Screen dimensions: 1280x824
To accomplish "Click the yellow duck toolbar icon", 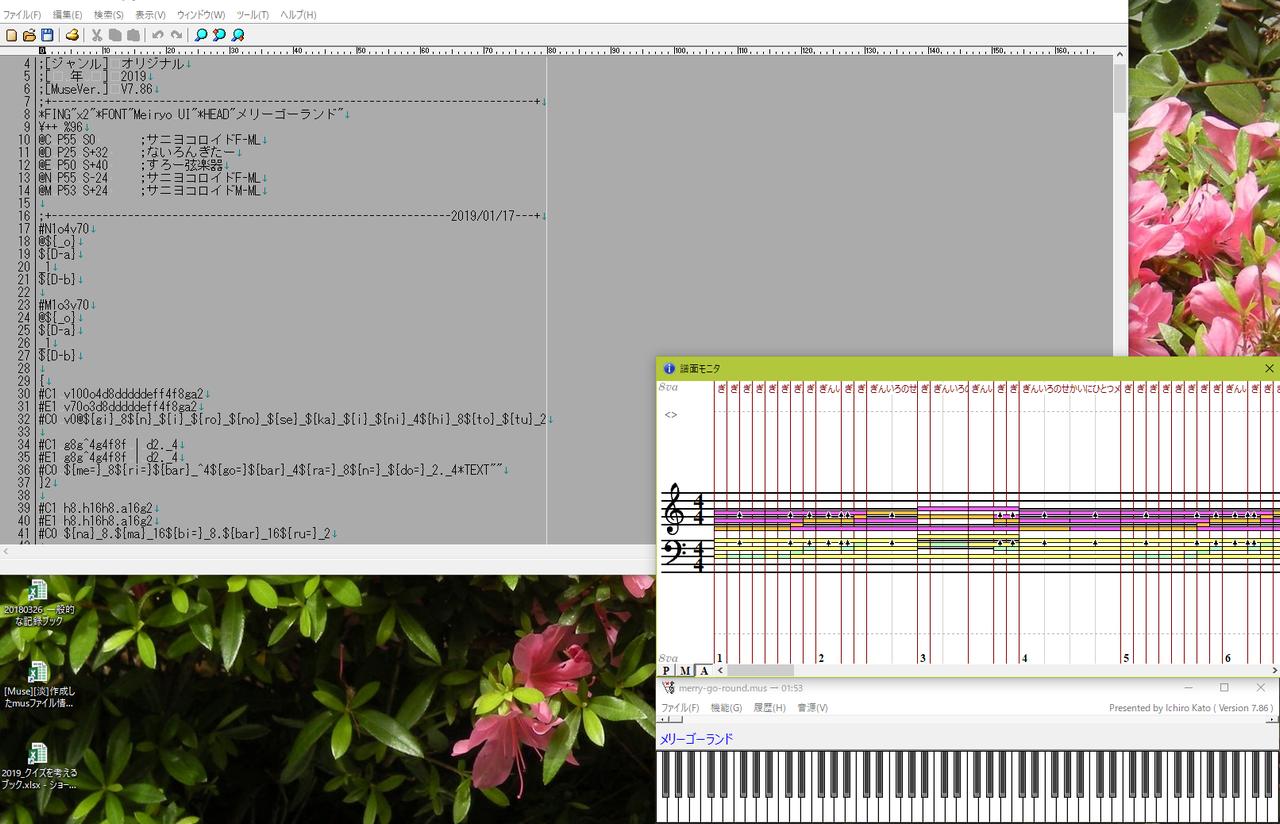I will (72, 35).
